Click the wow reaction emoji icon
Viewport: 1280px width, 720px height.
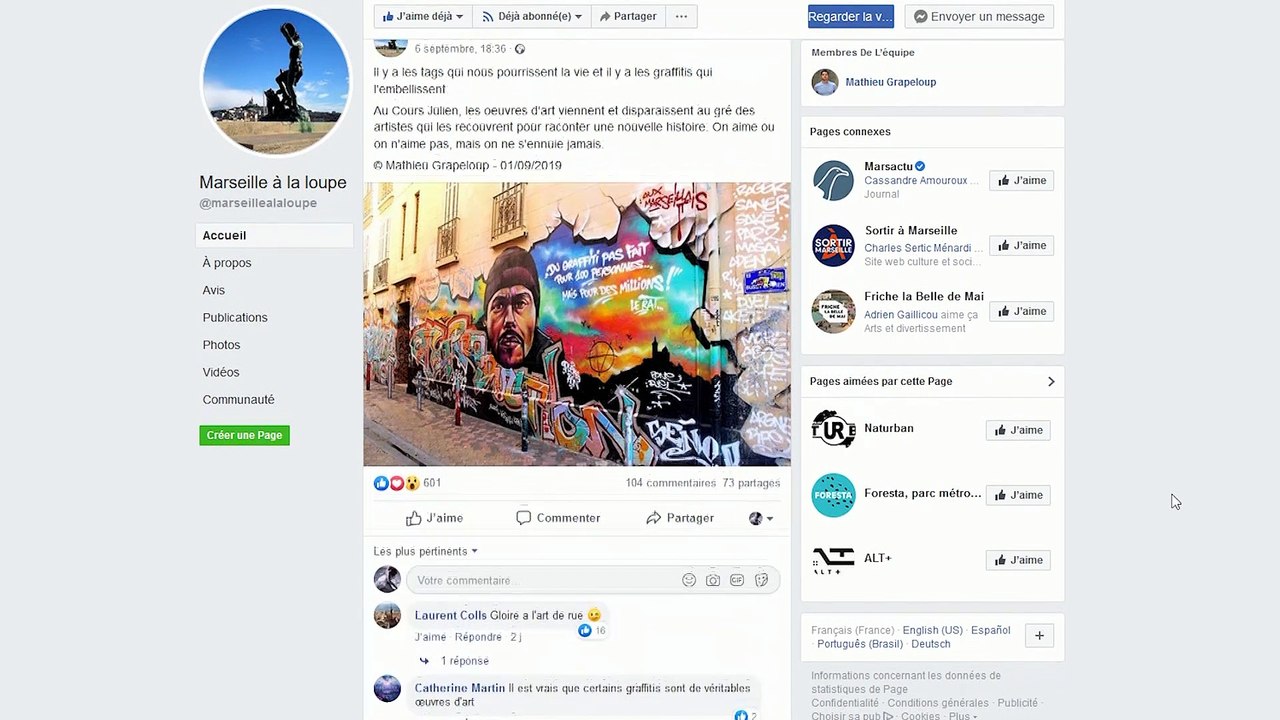(411, 483)
